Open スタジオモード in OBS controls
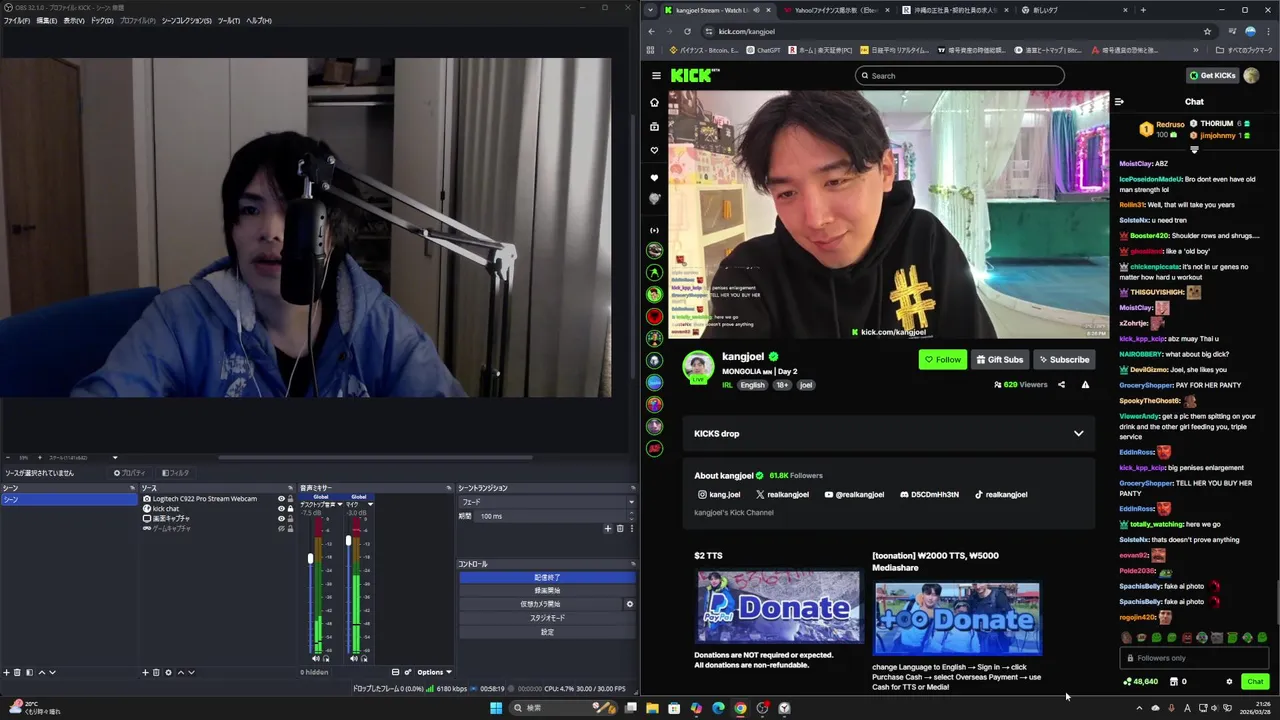Viewport: 1280px width, 720px height. (547, 618)
